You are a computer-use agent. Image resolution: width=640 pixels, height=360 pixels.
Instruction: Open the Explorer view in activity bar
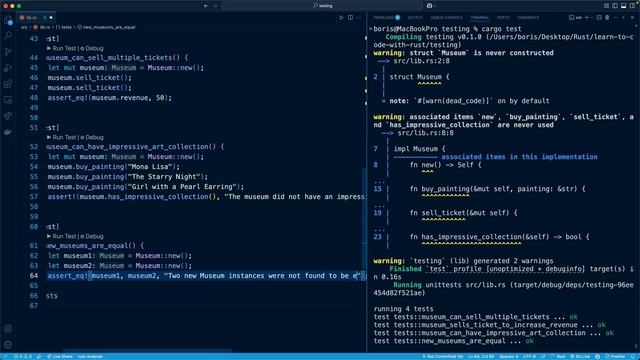tap(8, 20)
